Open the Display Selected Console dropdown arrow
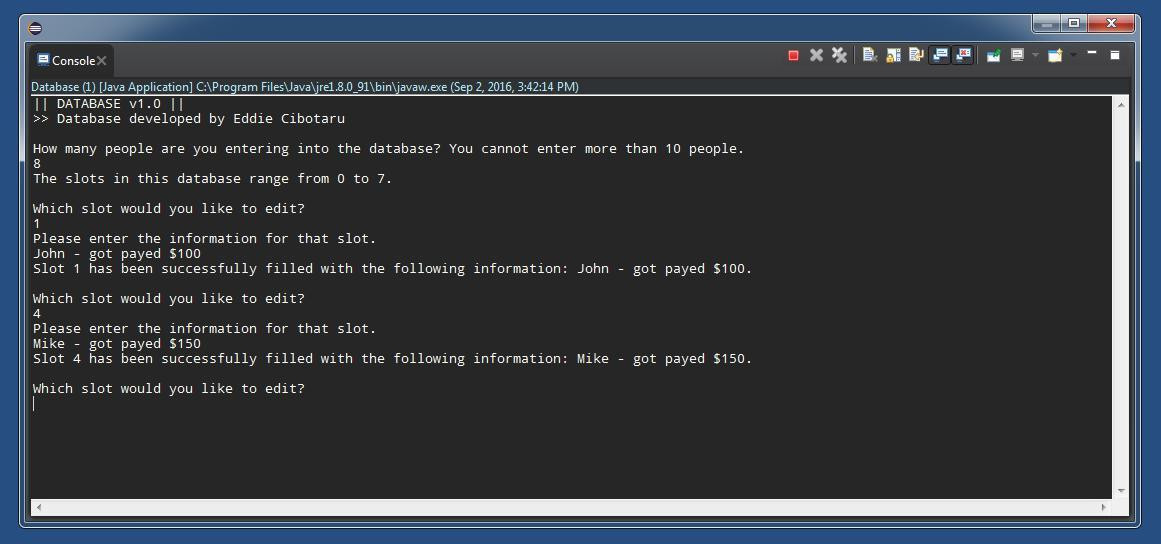Image resolution: width=1161 pixels, height=544 pixels. [1035, 56]
